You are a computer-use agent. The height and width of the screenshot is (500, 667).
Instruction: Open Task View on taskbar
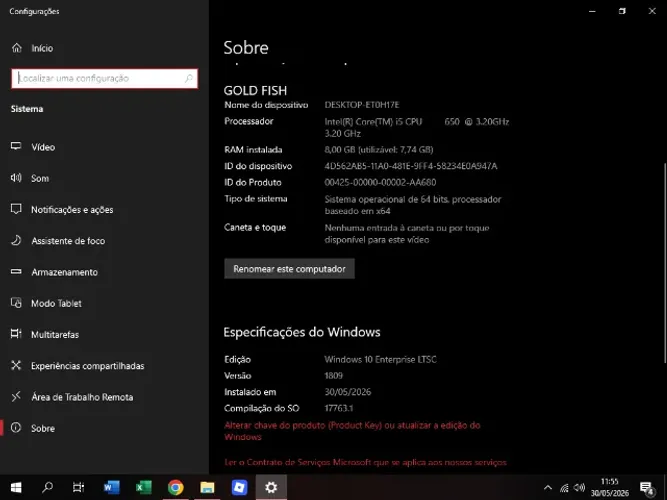79,487
